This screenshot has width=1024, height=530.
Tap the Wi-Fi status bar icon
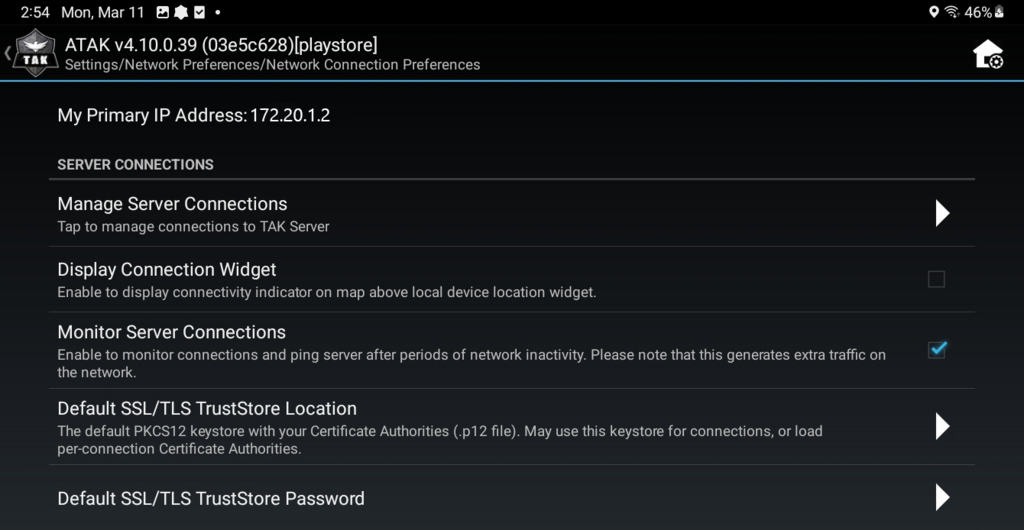951,12
